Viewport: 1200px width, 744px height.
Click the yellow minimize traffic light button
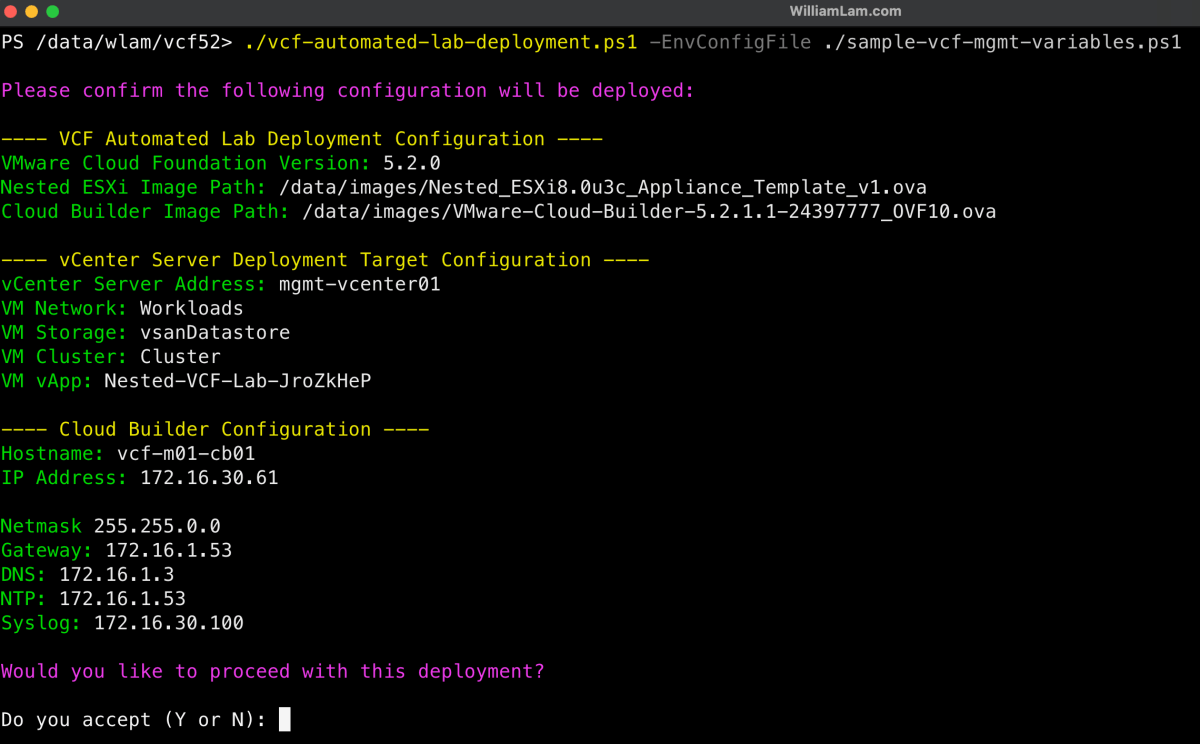click(x=32, y=13)
